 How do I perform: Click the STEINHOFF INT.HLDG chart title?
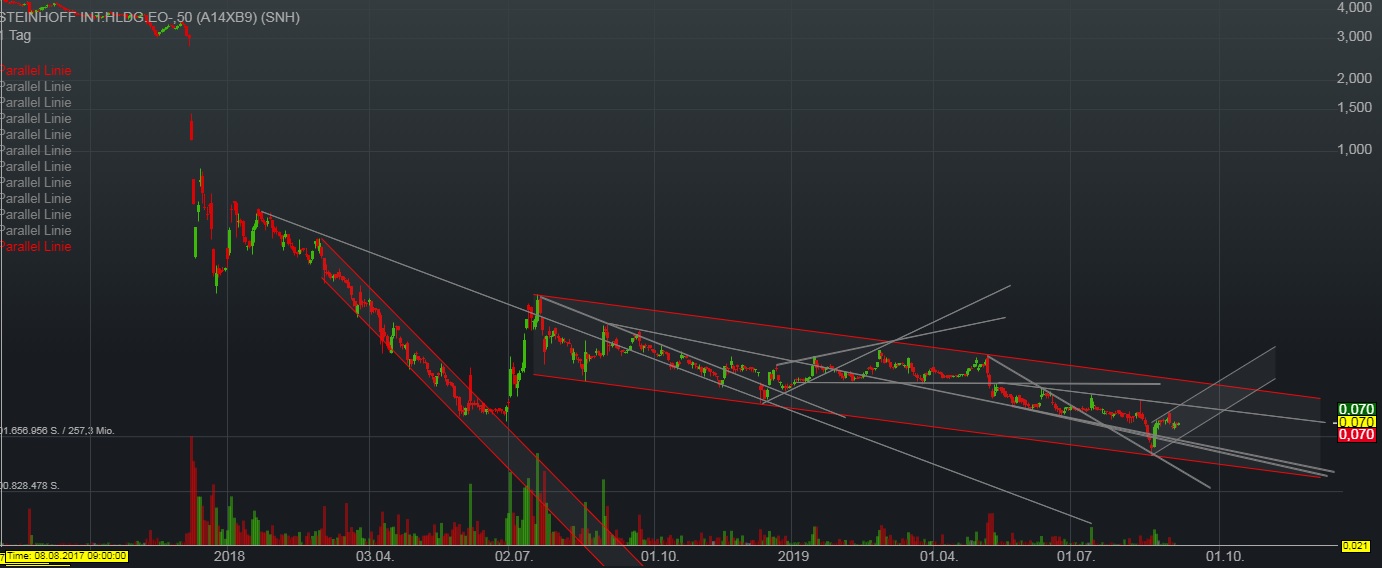(x=150, y=18)
